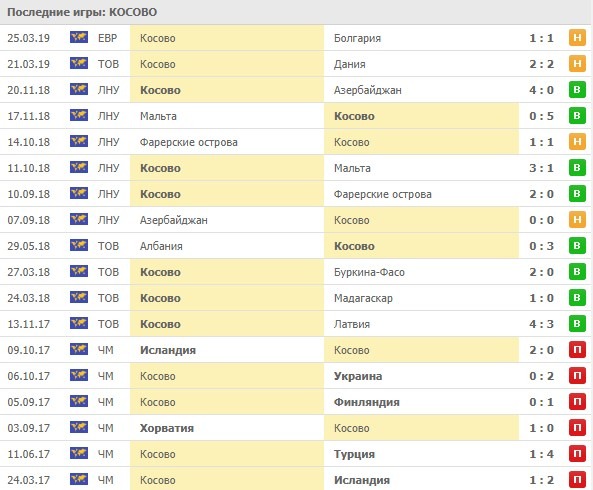Click the Последние игры: КОСОВО header
593x490 pixels.
(82, 12)
